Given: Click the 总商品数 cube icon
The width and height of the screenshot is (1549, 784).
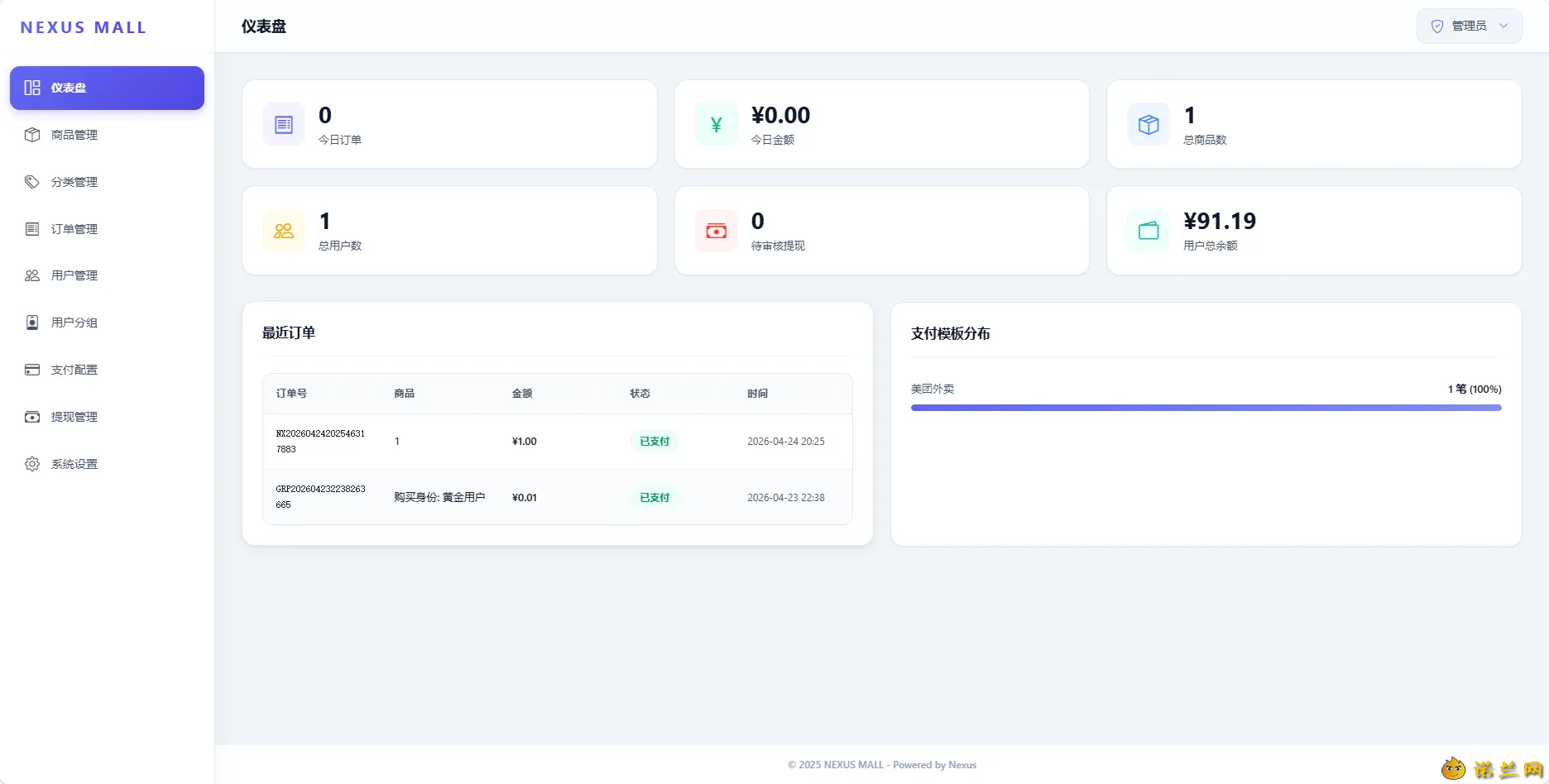Looking at the screenshot, I should click(x=1149, y=125).
